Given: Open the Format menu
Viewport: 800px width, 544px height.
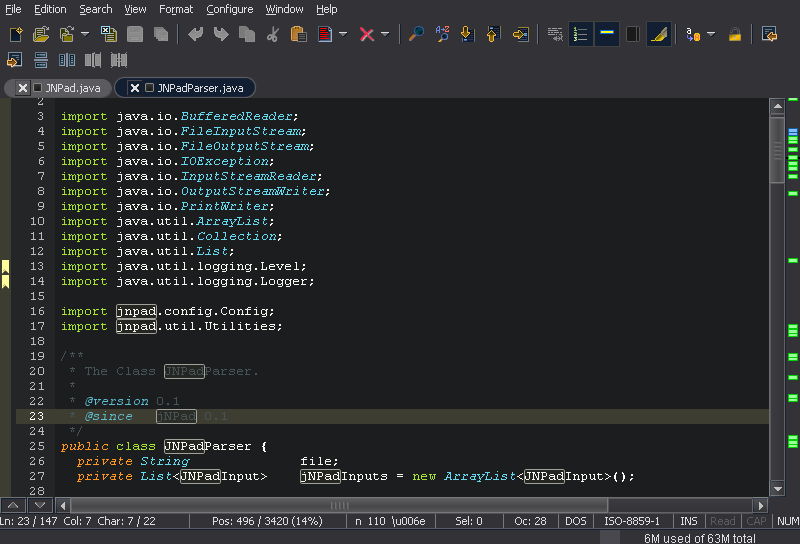Looking at the screenshot, I should coord(176,9).
